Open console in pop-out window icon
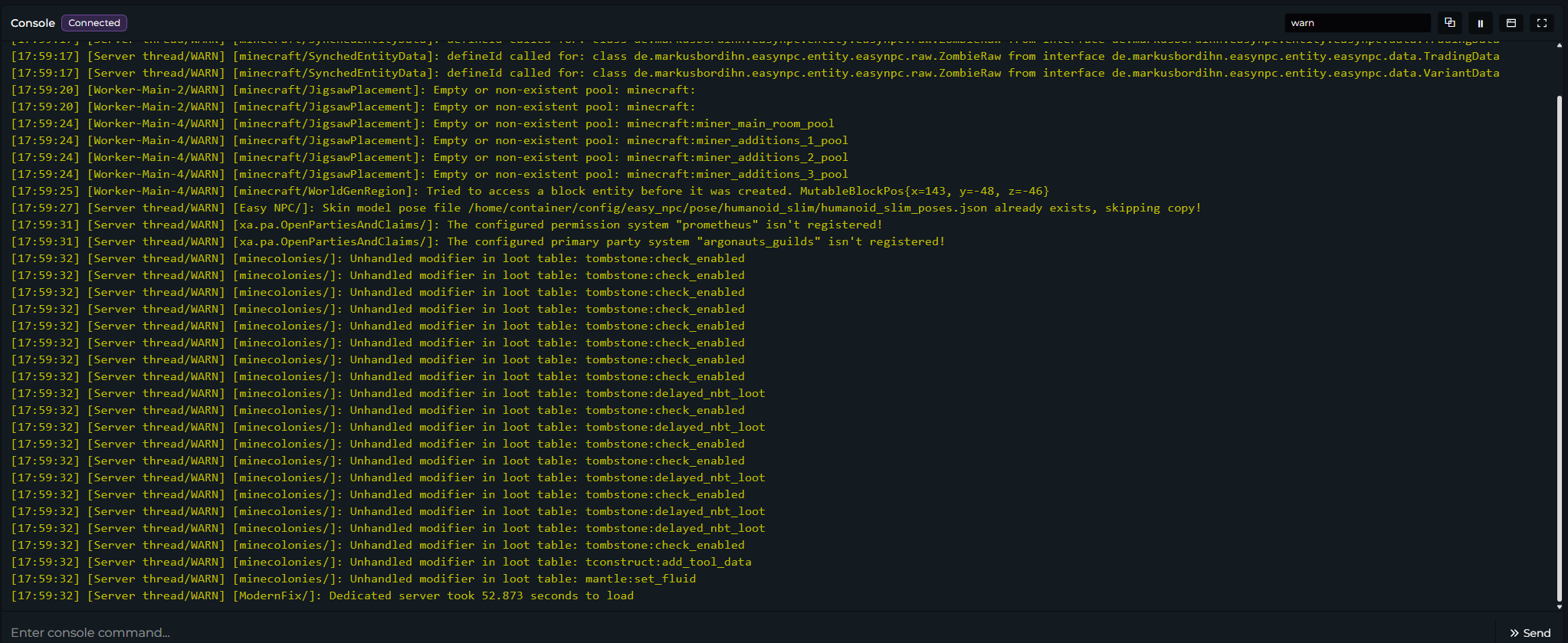The width and height of the screenshot is (1568, 643). click(1511, 23)
